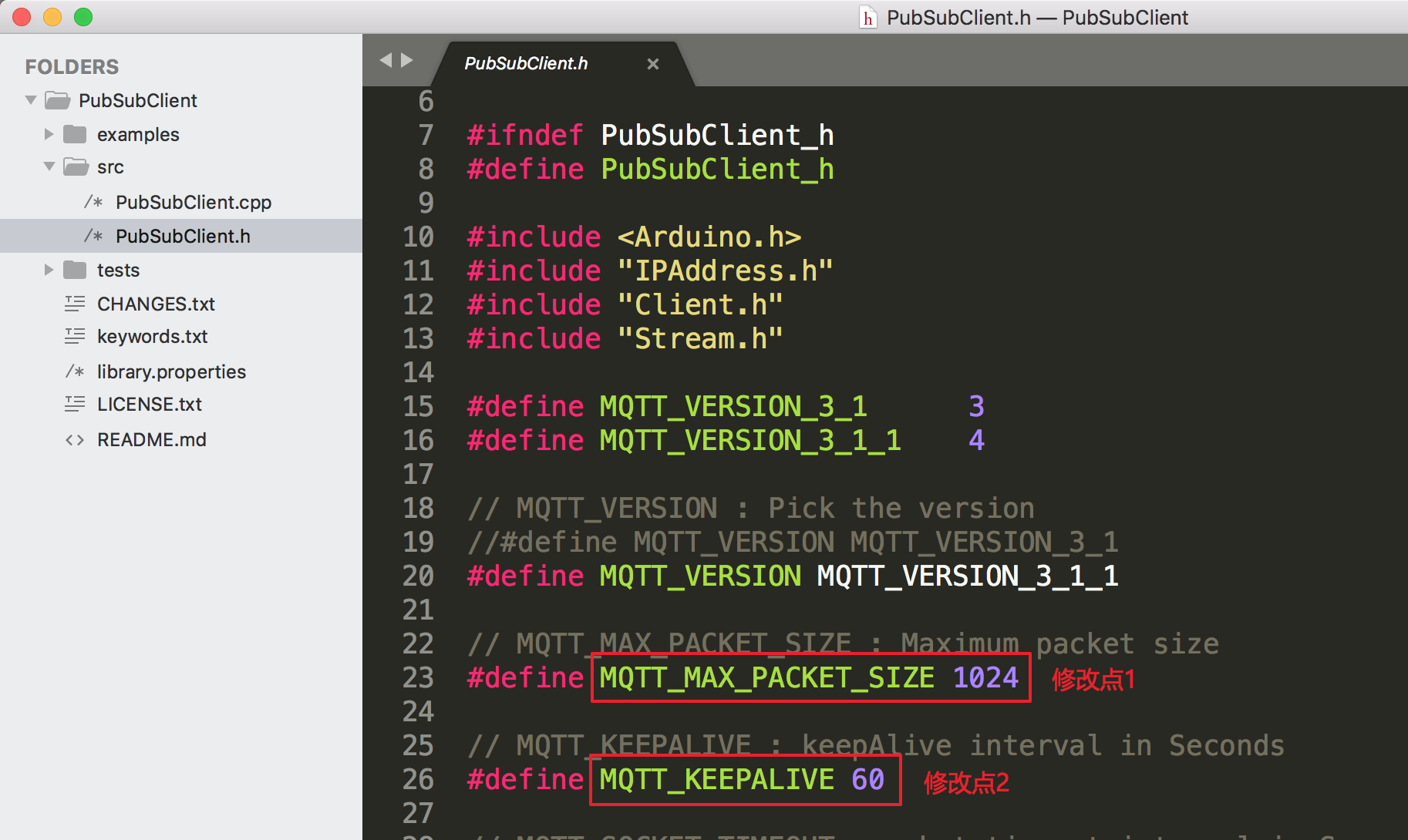Image resolution: width=1408 pixels, height=840 pixels.
Task: Open LICENSE.txt from the sidebar
Action: click(150, 404)
